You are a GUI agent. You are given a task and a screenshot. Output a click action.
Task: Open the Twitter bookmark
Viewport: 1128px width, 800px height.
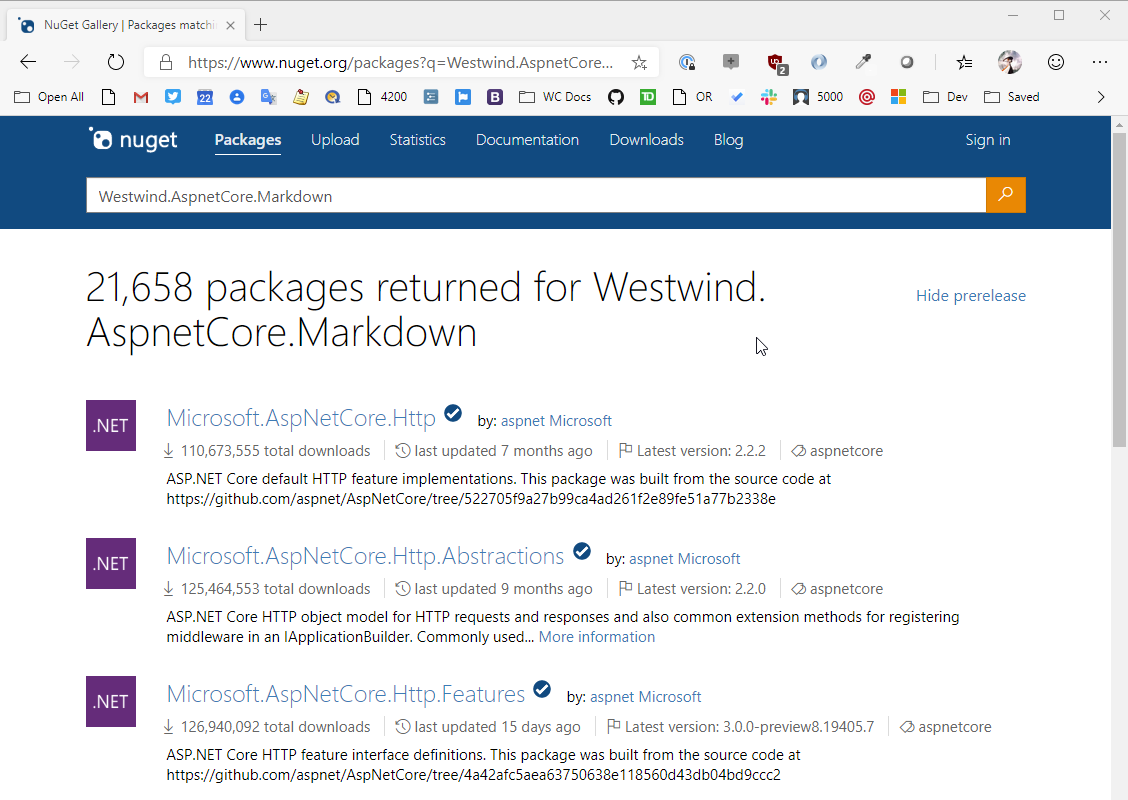click(x=173, y=97)
